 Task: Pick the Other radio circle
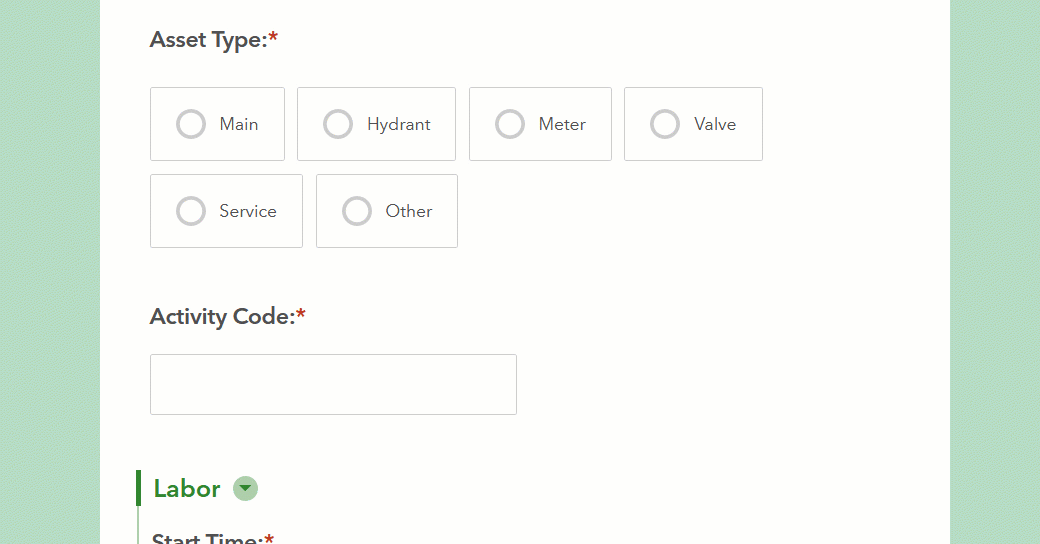coord(357,211)
